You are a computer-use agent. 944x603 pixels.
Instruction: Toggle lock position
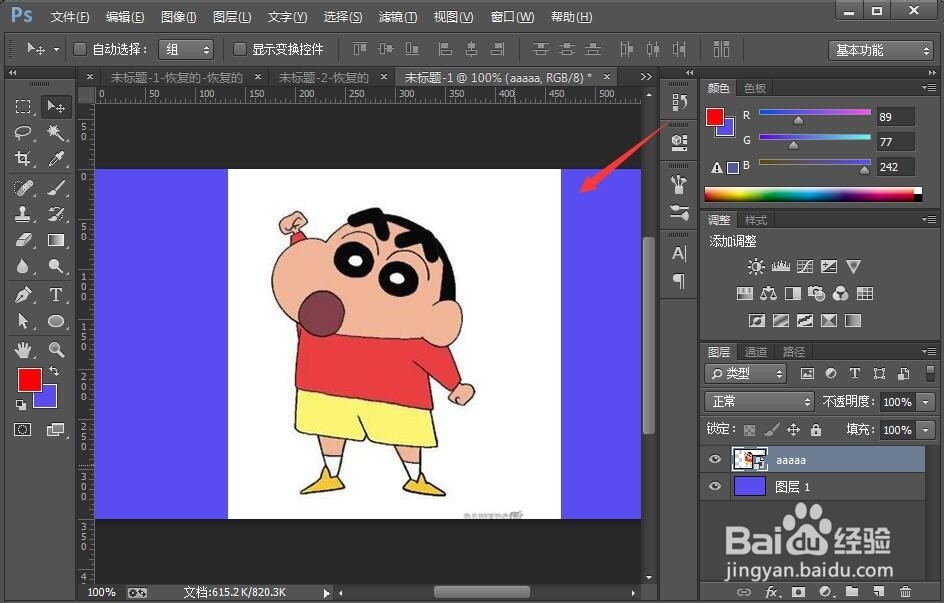[793, 430]
